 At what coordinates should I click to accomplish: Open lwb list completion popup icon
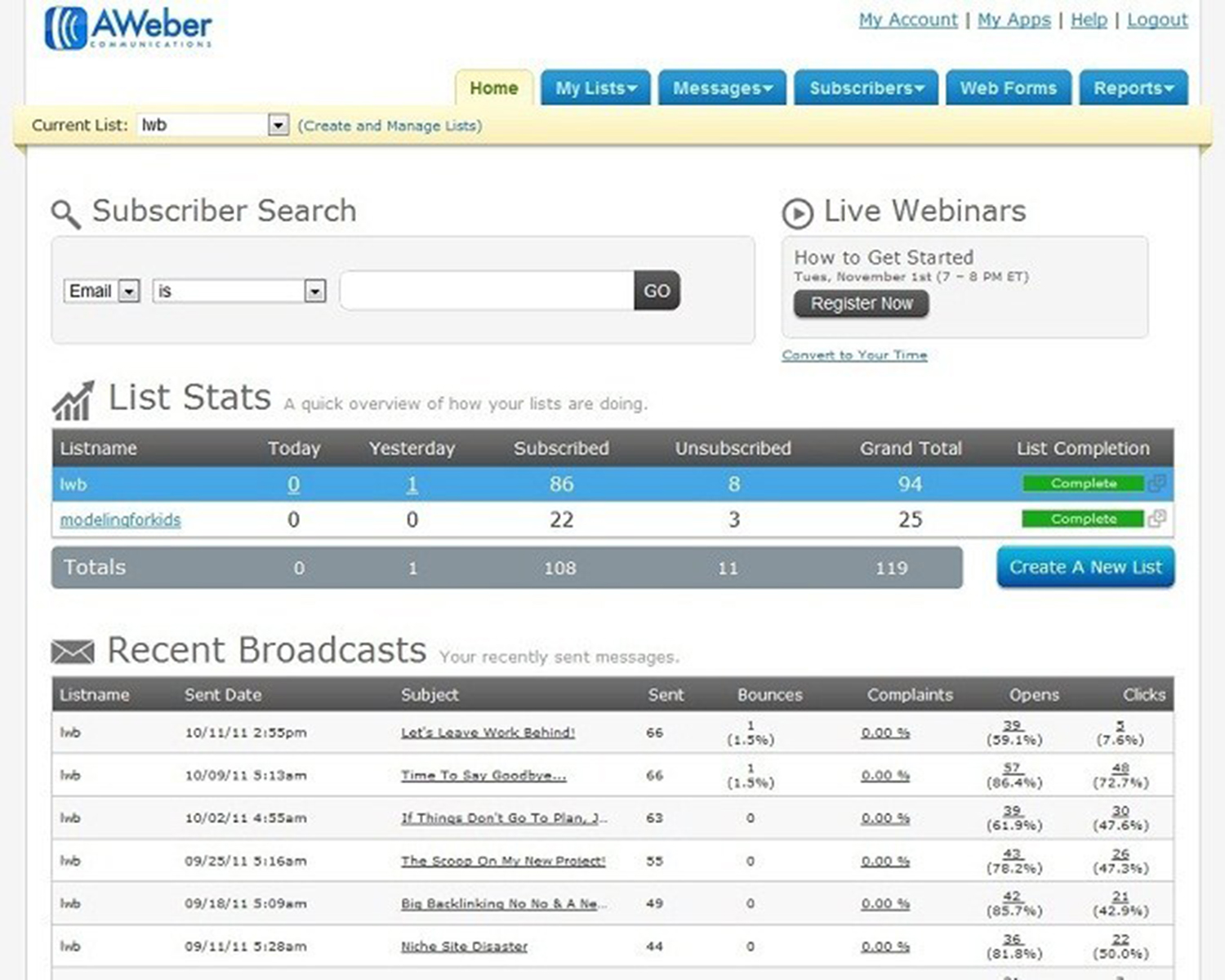1156,483
